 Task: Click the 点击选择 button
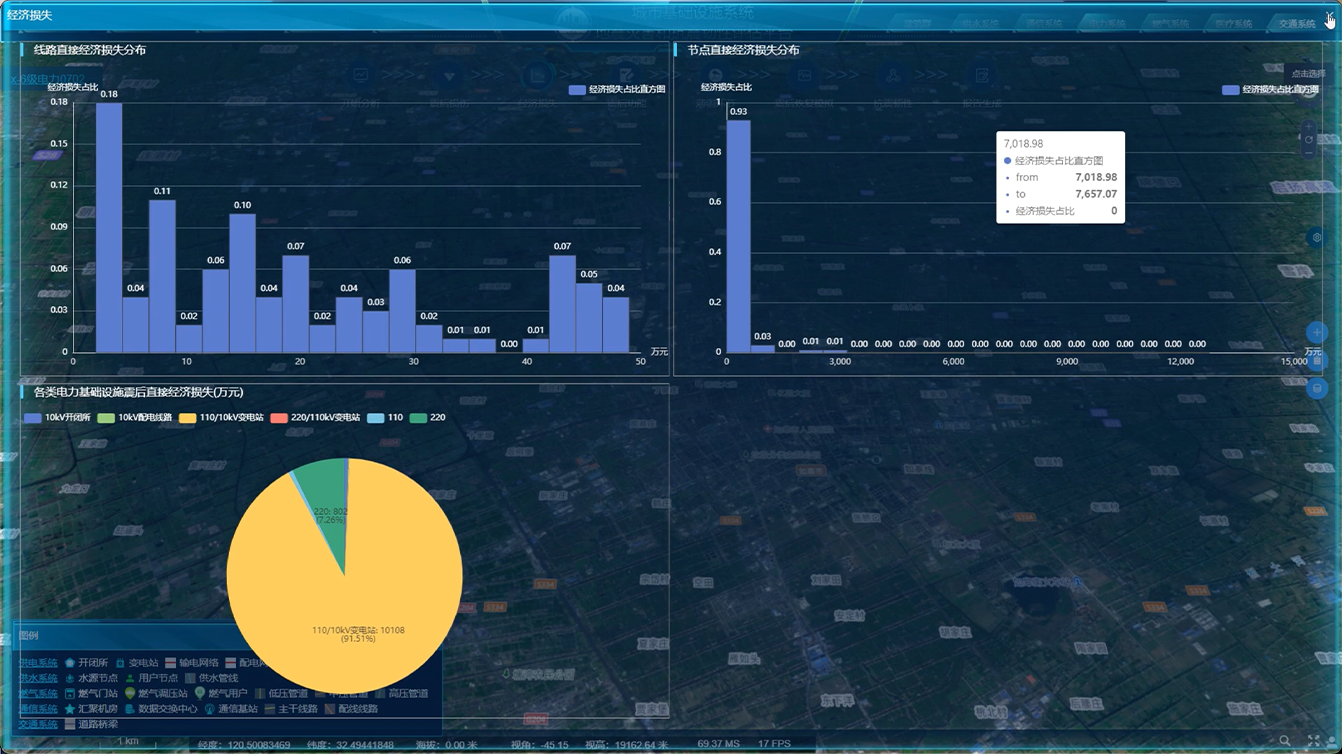[x=1307, y=73]
